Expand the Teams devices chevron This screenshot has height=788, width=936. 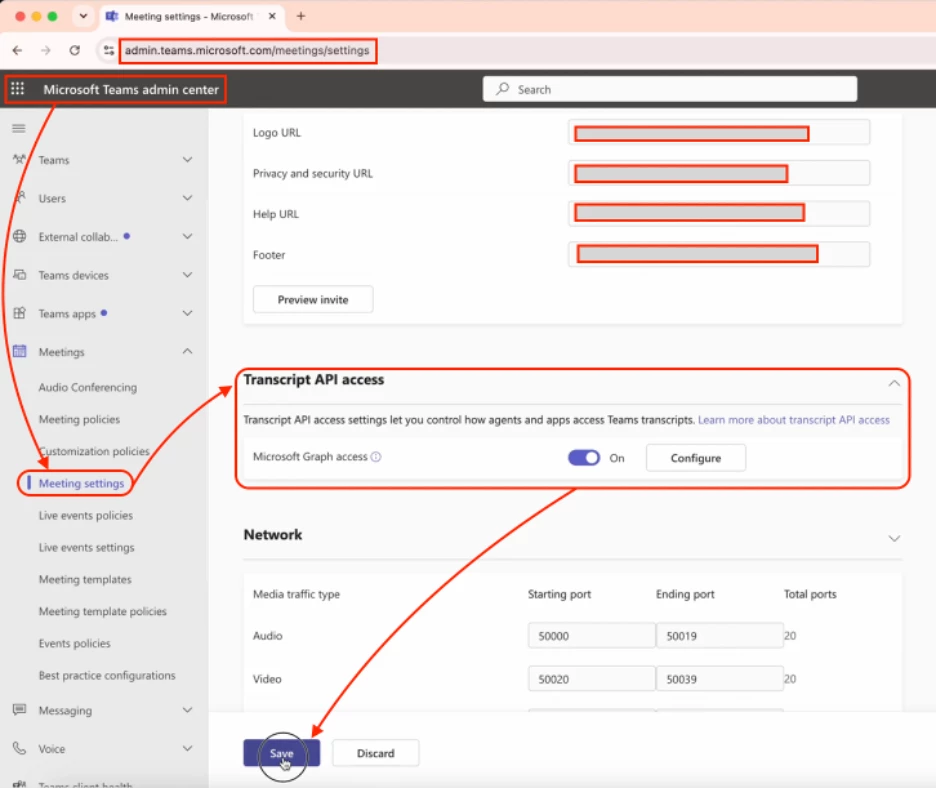pos(187,275)
